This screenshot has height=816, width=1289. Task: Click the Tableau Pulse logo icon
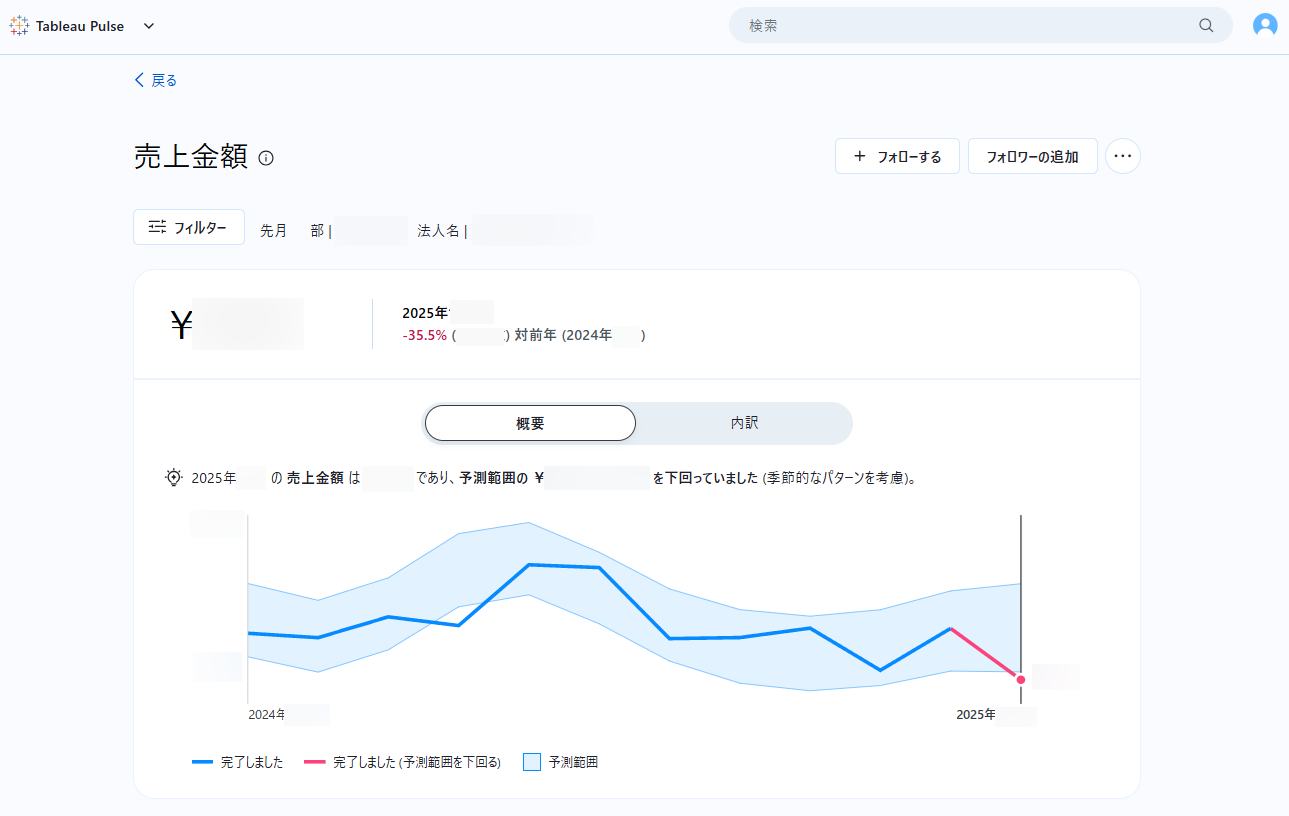[19, 26]
